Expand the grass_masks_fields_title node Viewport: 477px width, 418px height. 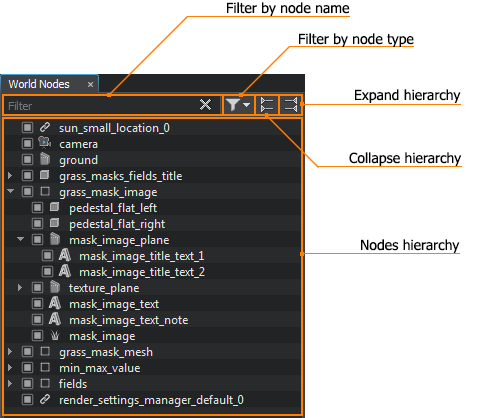(x=10, y=175)
